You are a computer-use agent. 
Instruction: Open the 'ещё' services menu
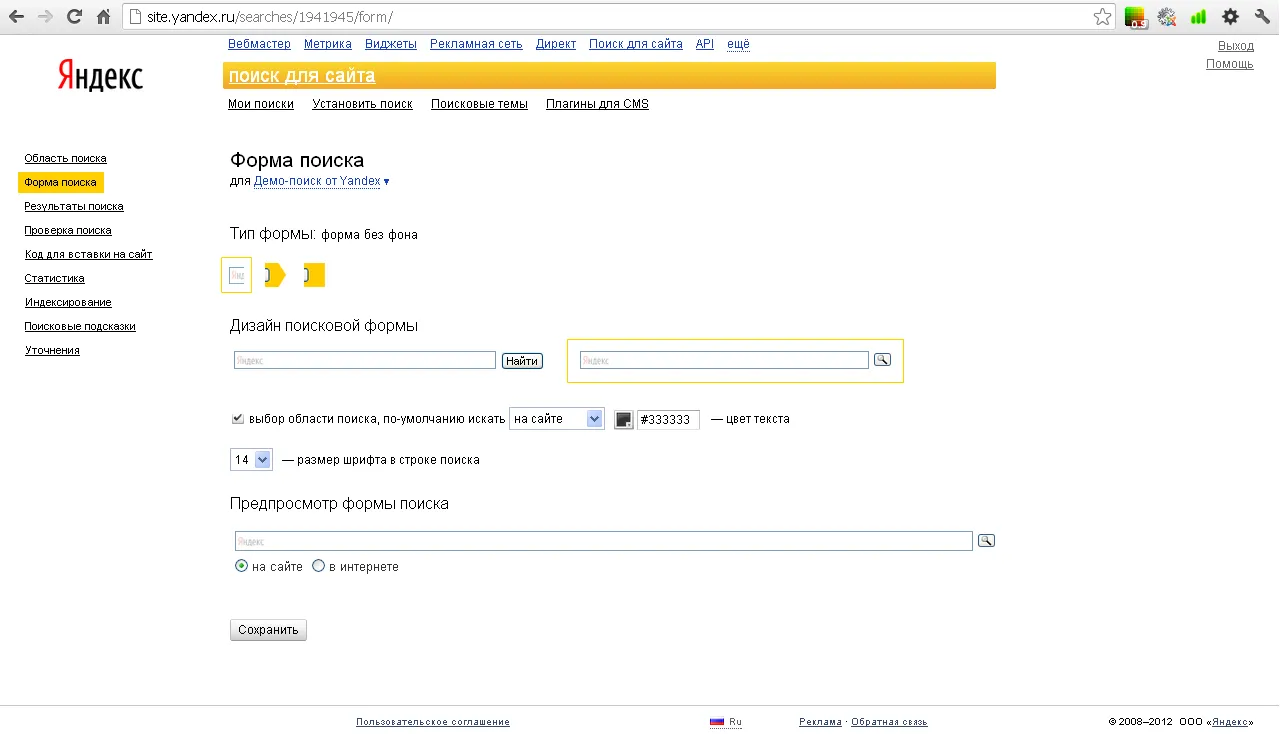[738, 44]
